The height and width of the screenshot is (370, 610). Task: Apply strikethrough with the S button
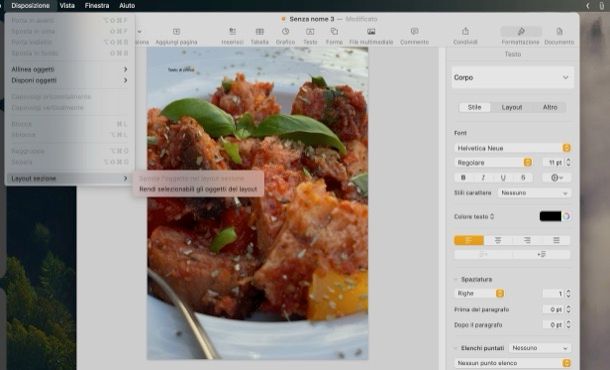(x=523, y=178)
